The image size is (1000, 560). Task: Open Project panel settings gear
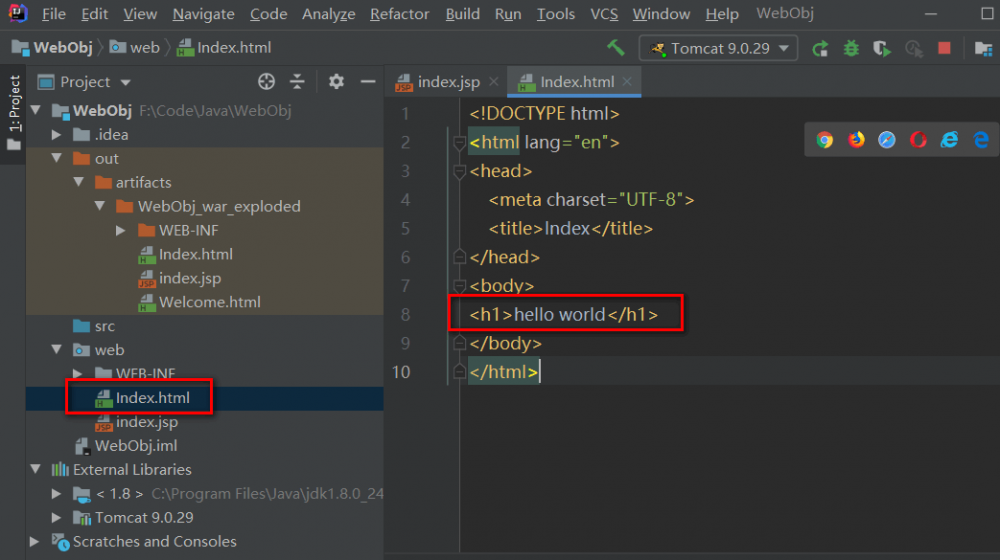(336, 82)
